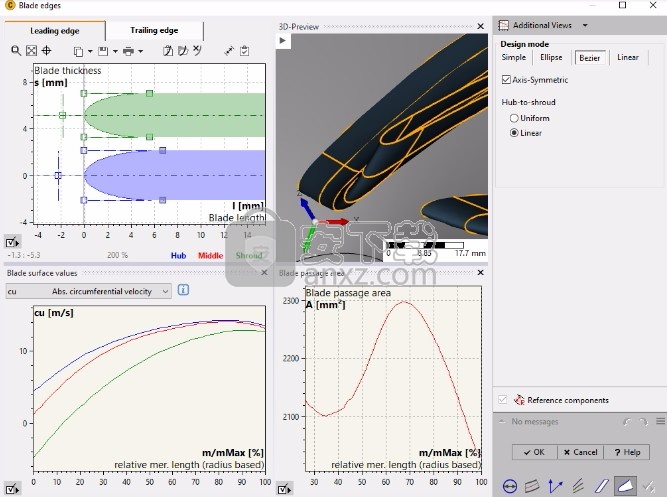Click the remove curve icon
667x497 pixels.
coord(197,50)
